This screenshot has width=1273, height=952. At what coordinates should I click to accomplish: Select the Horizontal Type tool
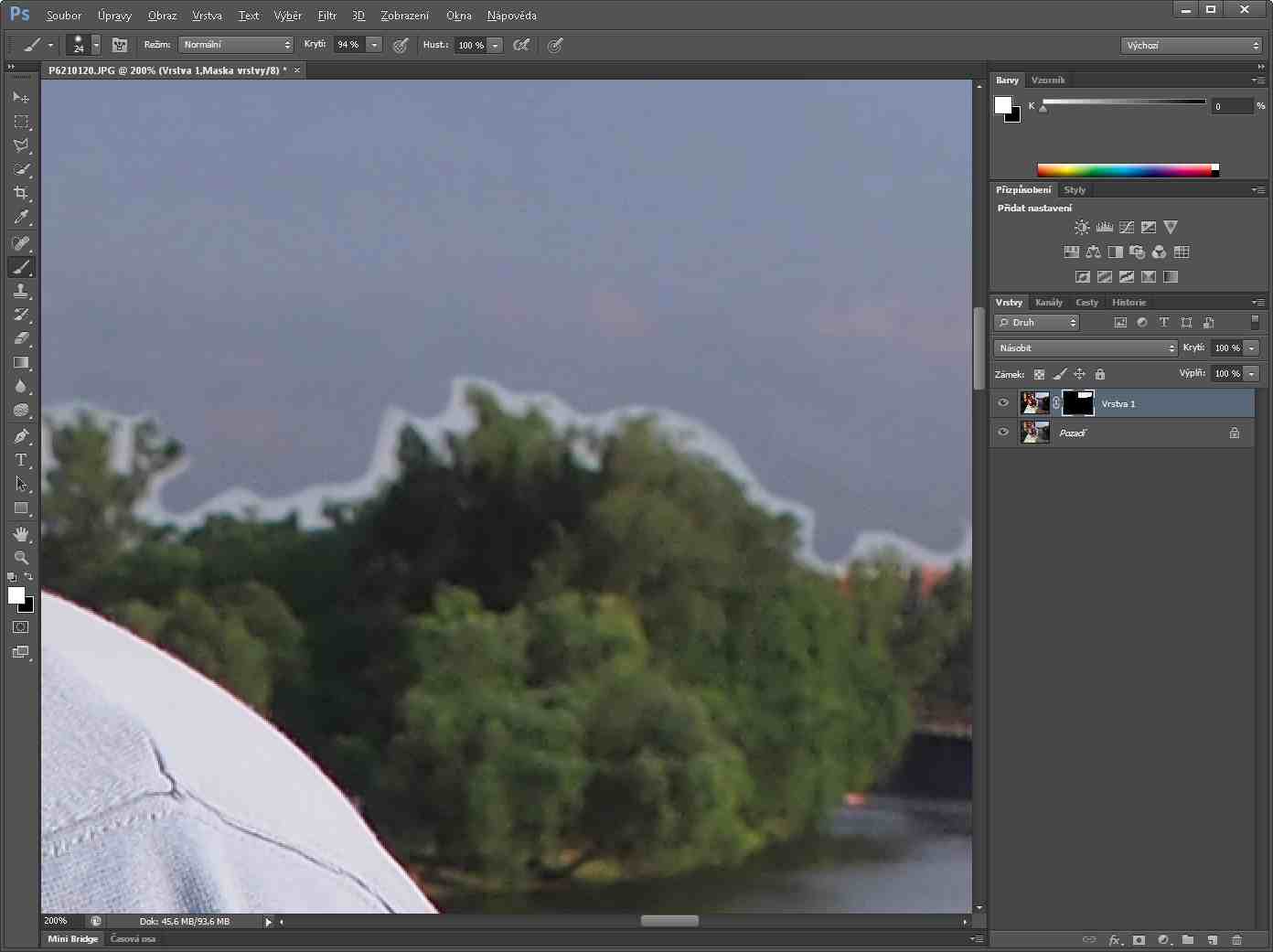coord(21,460)
